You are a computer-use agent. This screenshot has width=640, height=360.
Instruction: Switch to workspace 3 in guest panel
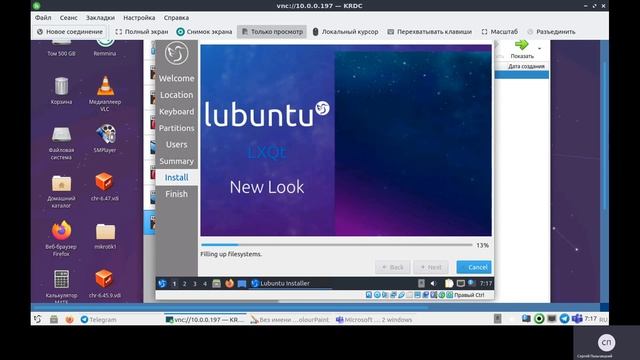195,283
